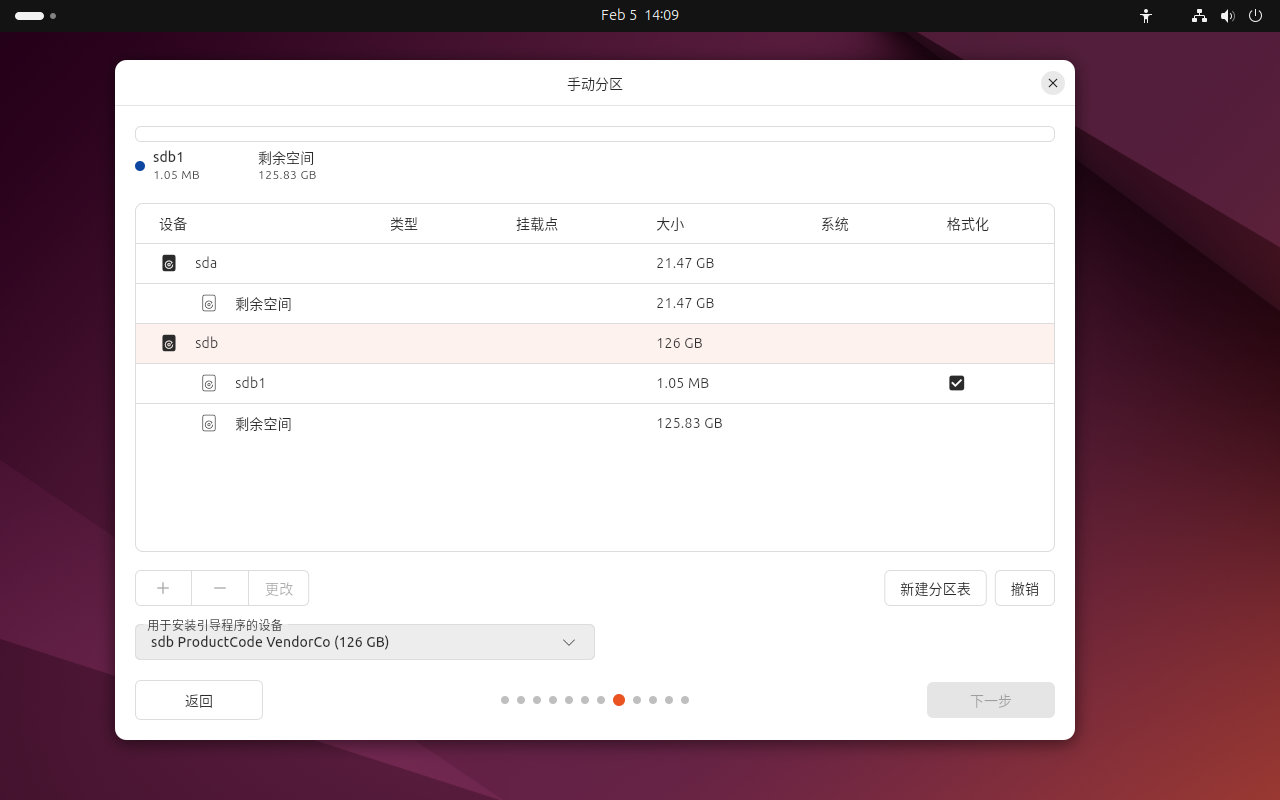The width and height of the screenshot is (1280, 800).
Task: Click the disk usage bar at top
Action: click(x=595, y=134)
